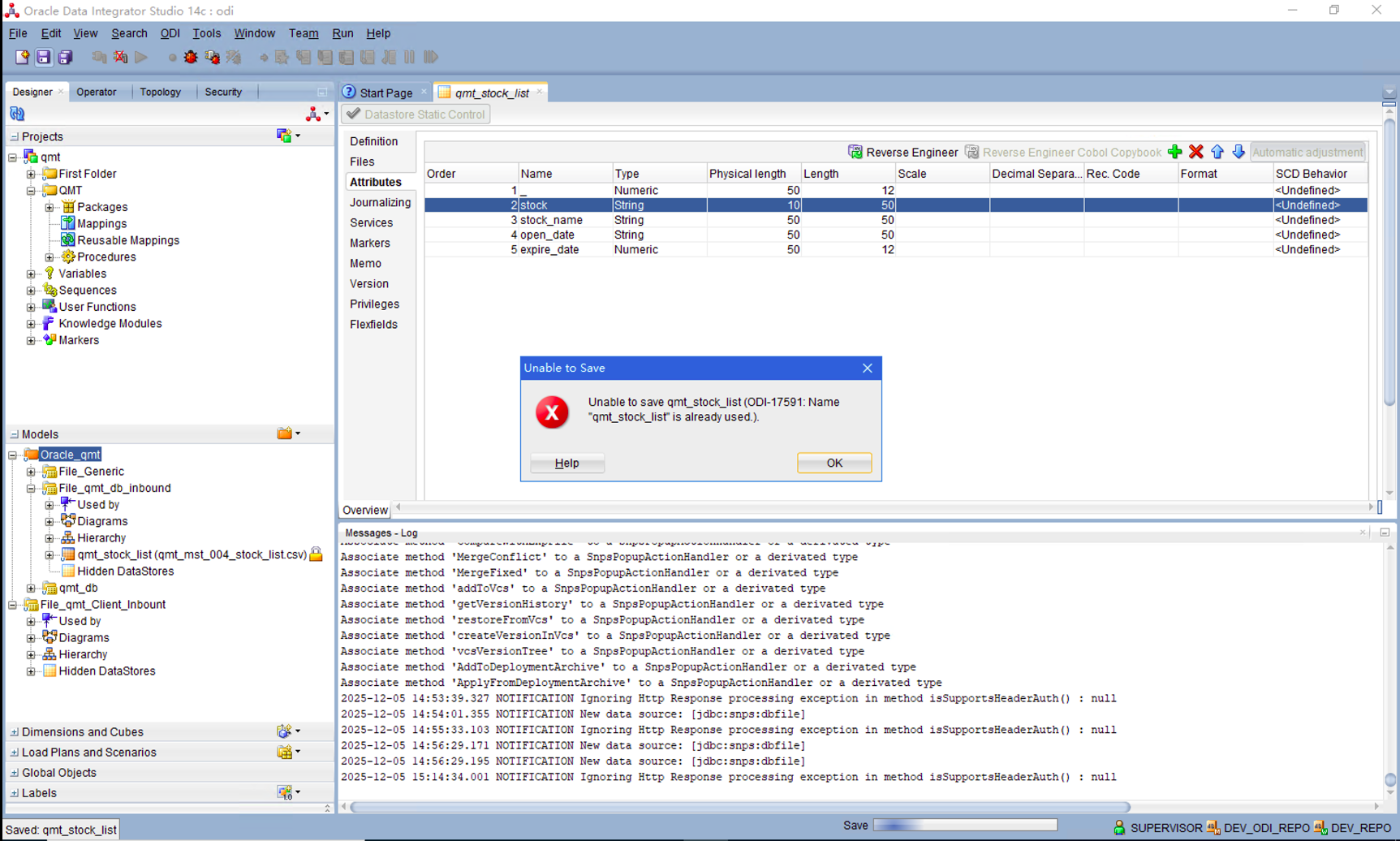Open the ODI menu
Screen dimensions: 1400x841
click(170, 33)
